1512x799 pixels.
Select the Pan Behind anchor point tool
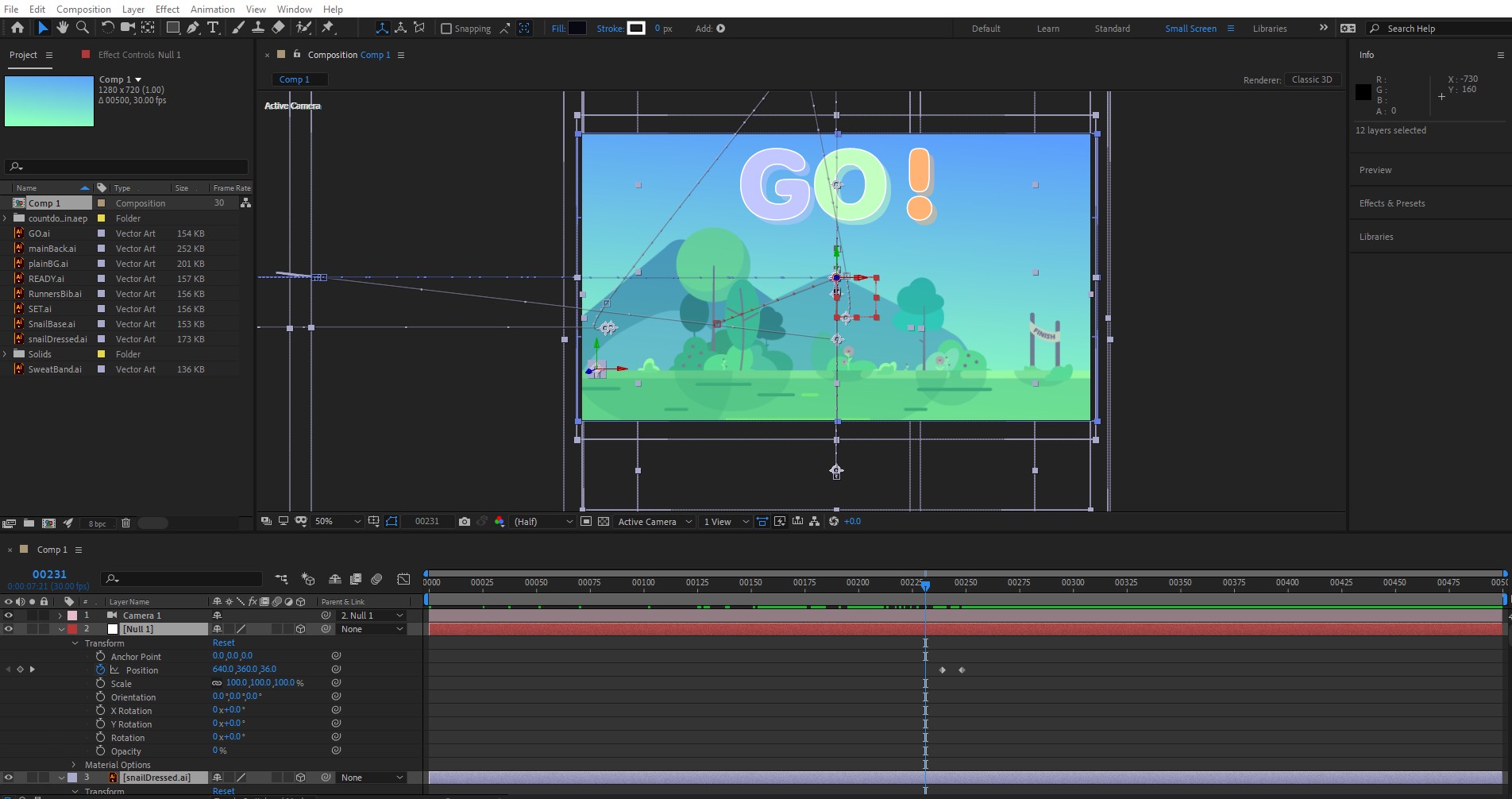click(x=148, y=28)
